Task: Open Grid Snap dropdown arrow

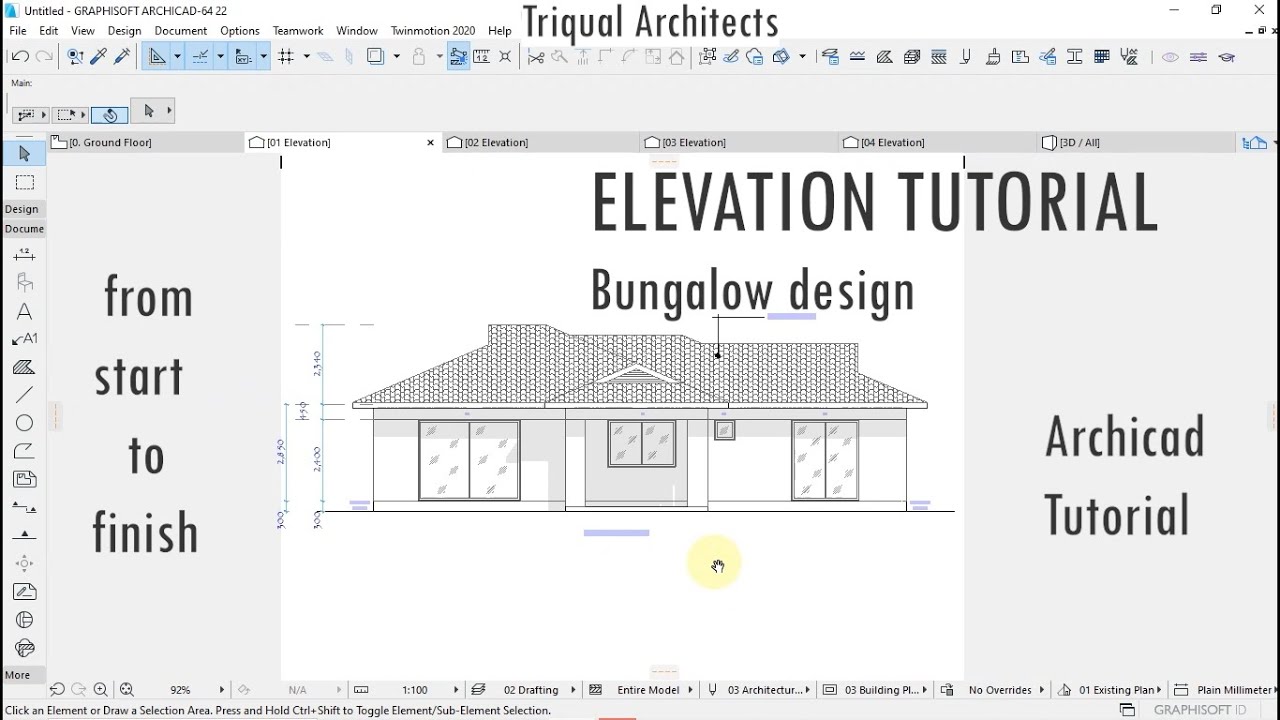Action: point(306,57)
